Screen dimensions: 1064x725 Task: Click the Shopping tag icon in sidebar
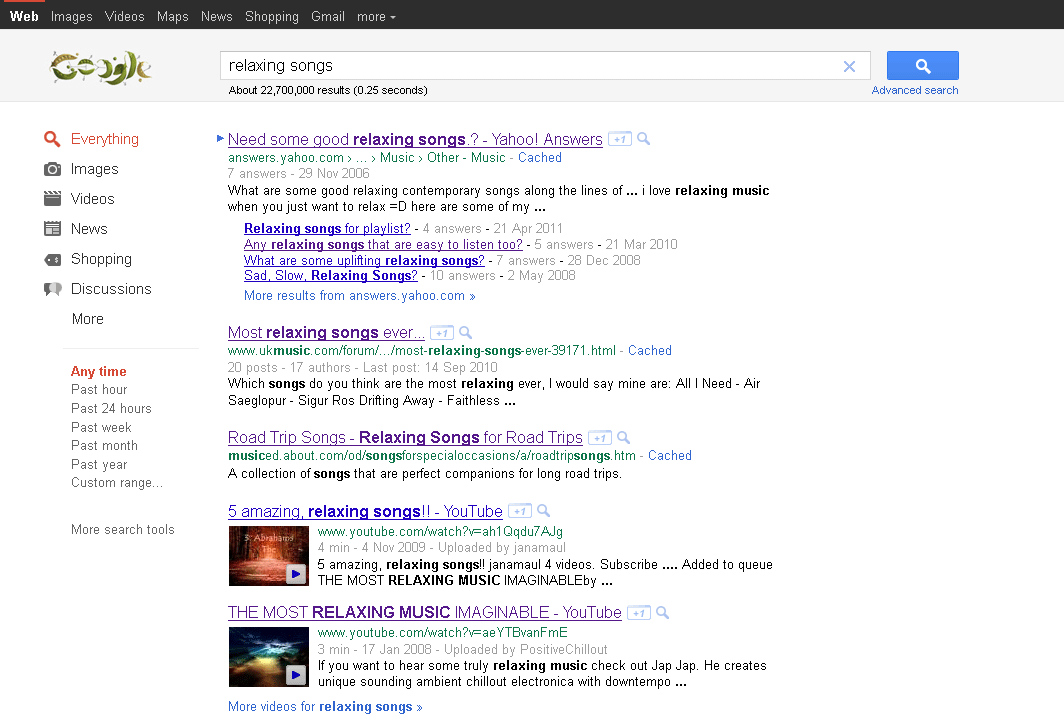[52, 259]
